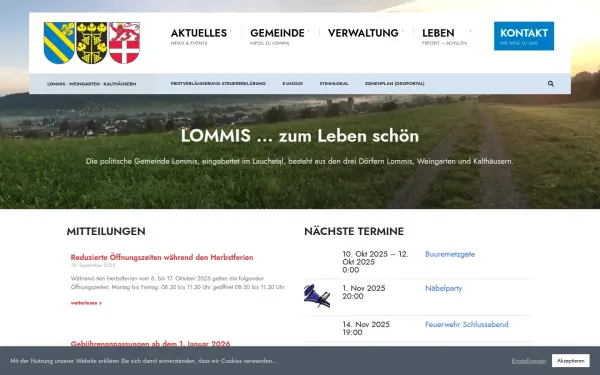Click the date 29. September 2025

(93, 265)
